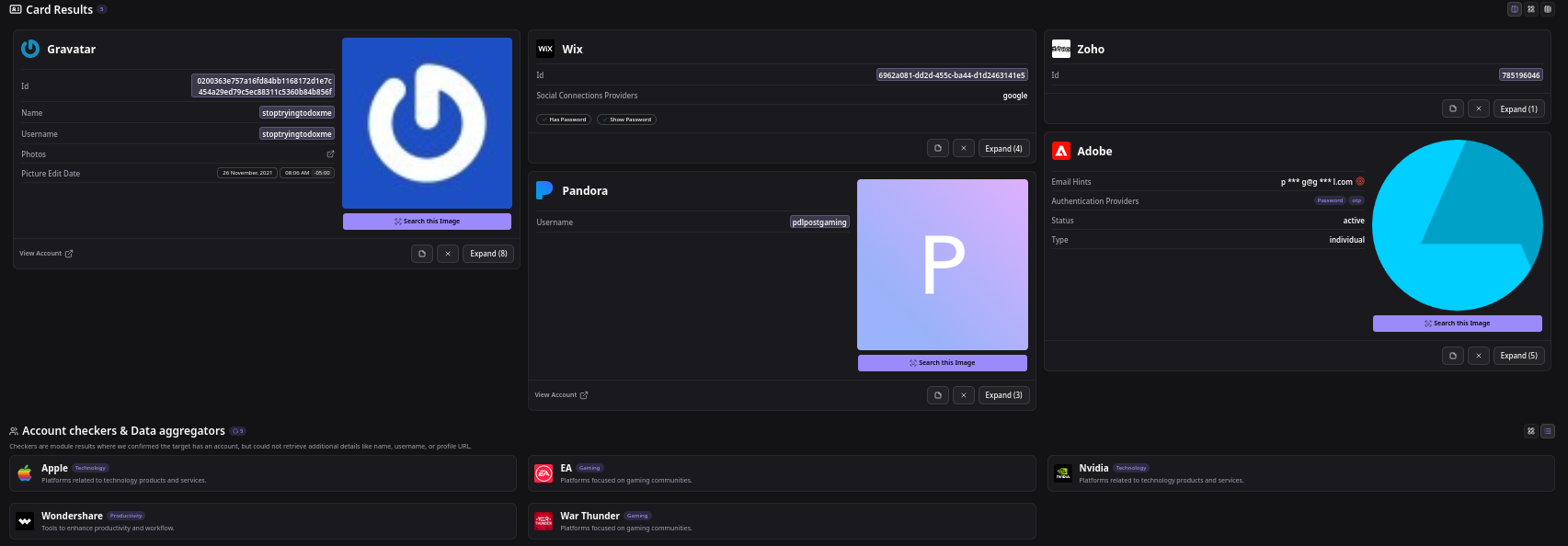This screenshot has height=546, width=1568.
Task: Copy the Zoho card data
Action: (1453, 108)
